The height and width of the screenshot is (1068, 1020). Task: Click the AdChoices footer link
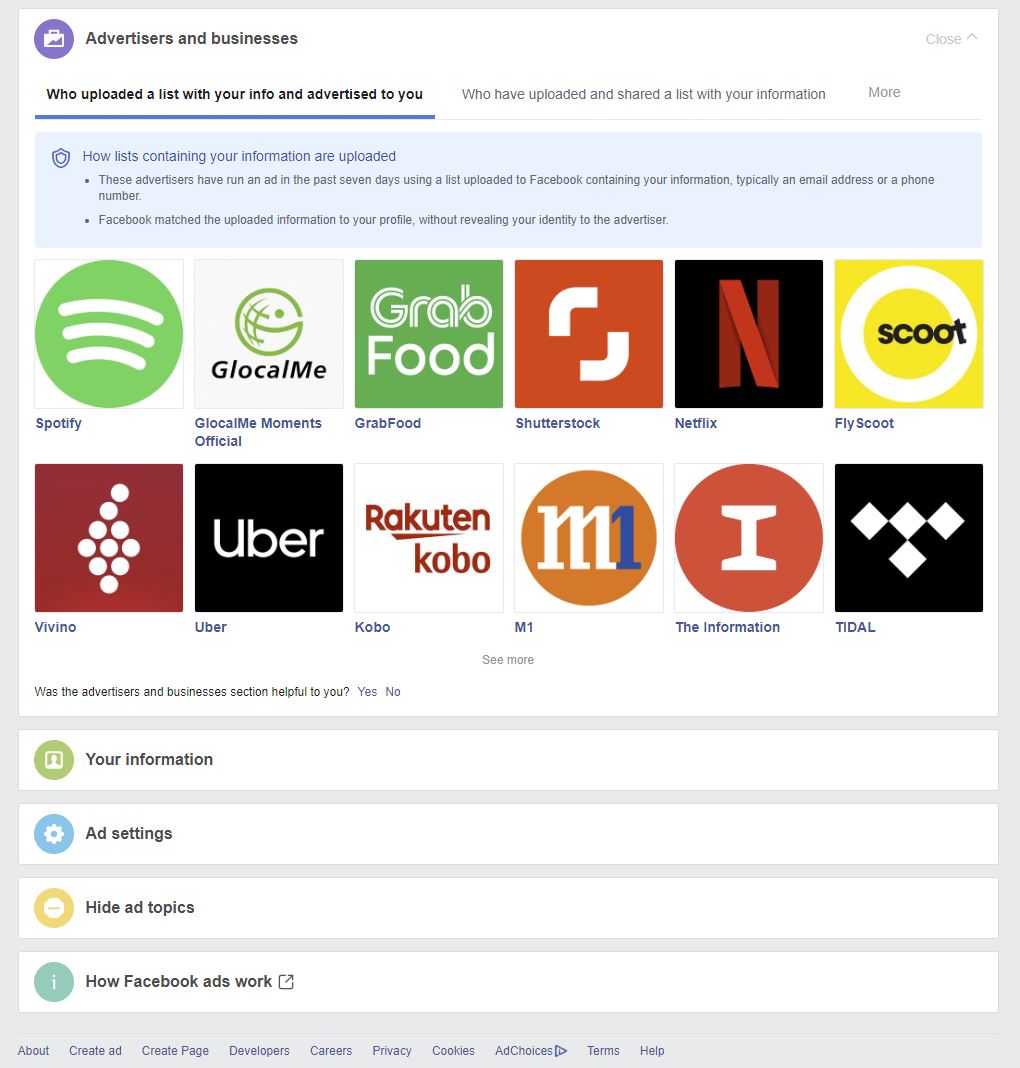click(530, 1050)
